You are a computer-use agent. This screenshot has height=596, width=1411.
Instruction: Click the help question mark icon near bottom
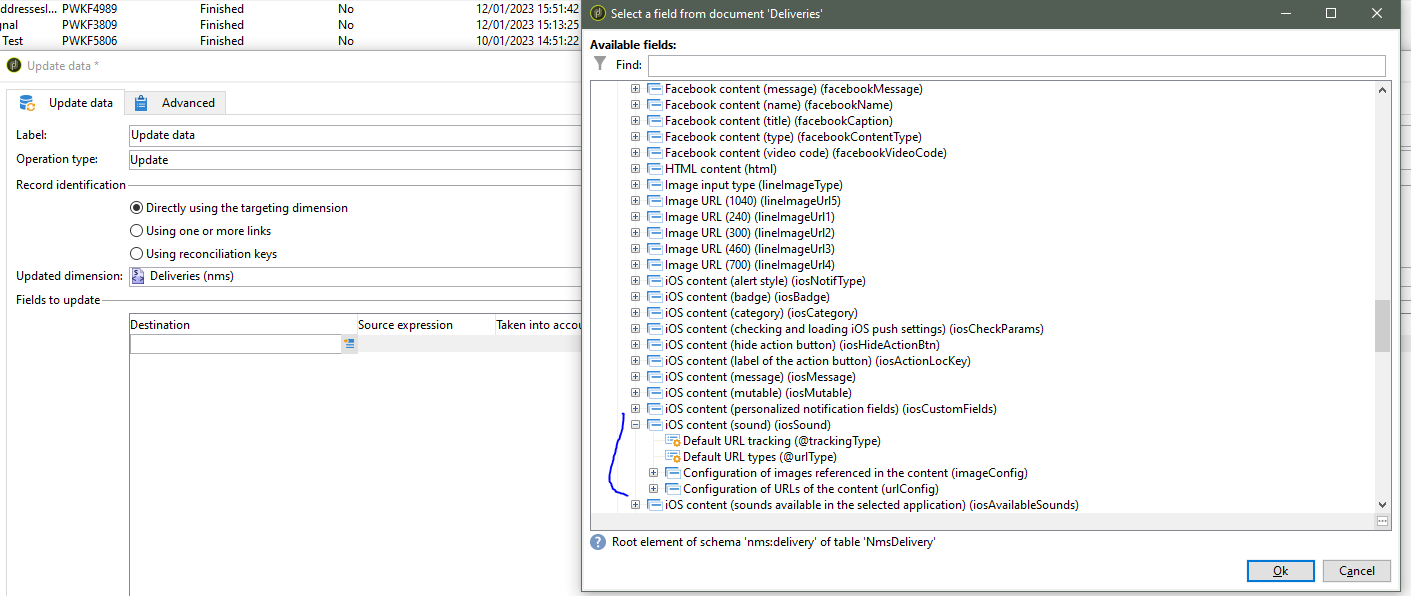point(597,544)
